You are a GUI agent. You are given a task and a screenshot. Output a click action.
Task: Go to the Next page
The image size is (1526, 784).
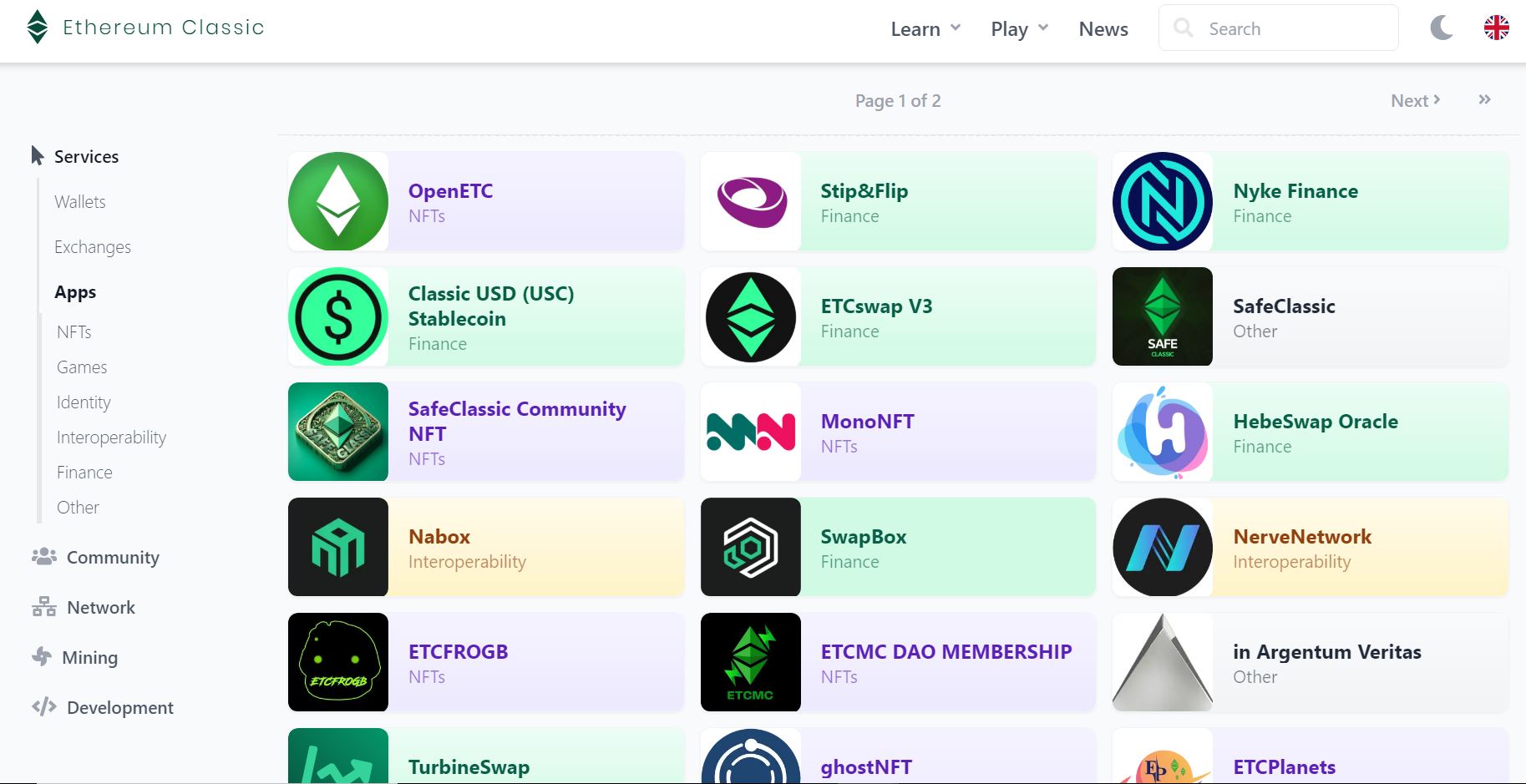click(1415, 100)
